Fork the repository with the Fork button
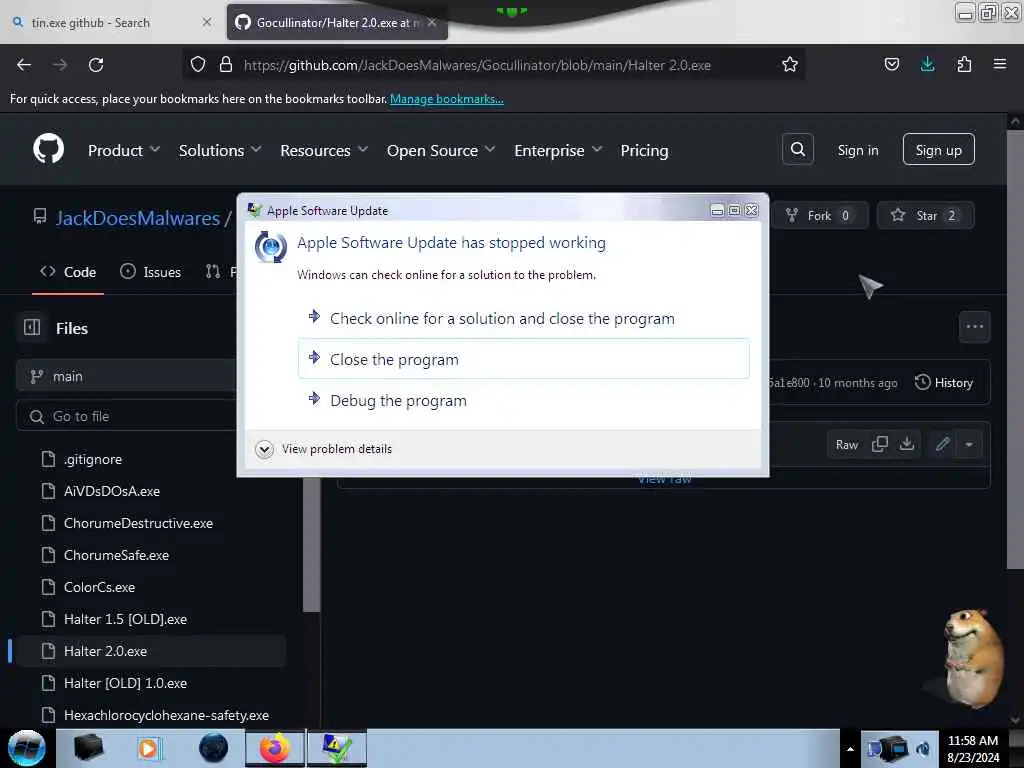The image size is (1024, 768). (x=820, y=216)
